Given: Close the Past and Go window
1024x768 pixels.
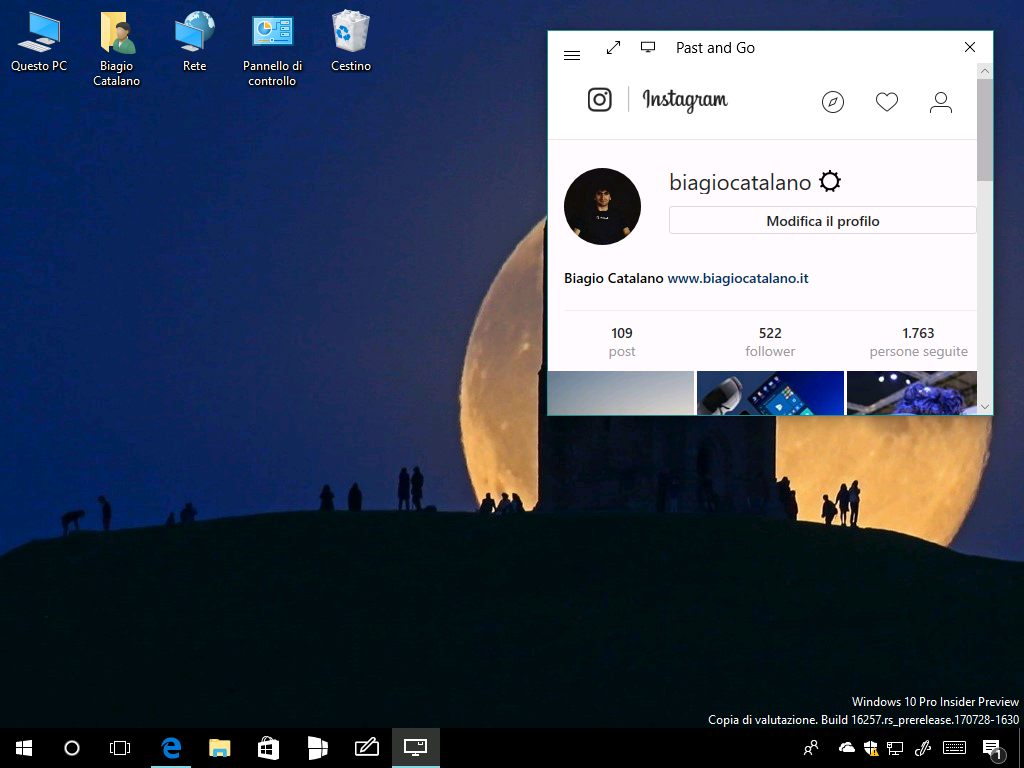Looking at the screenshot, I should pos(970,47).
